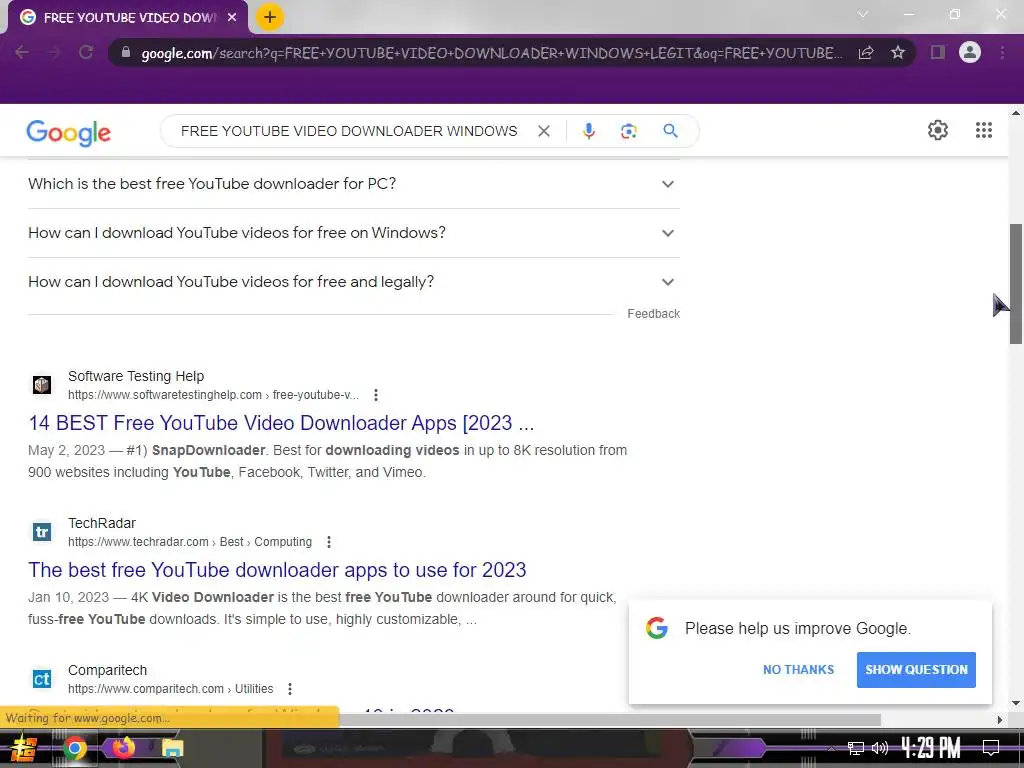Click the address bar URL
The height and width of the screenshot is (768, 1024).
(491, 53)
